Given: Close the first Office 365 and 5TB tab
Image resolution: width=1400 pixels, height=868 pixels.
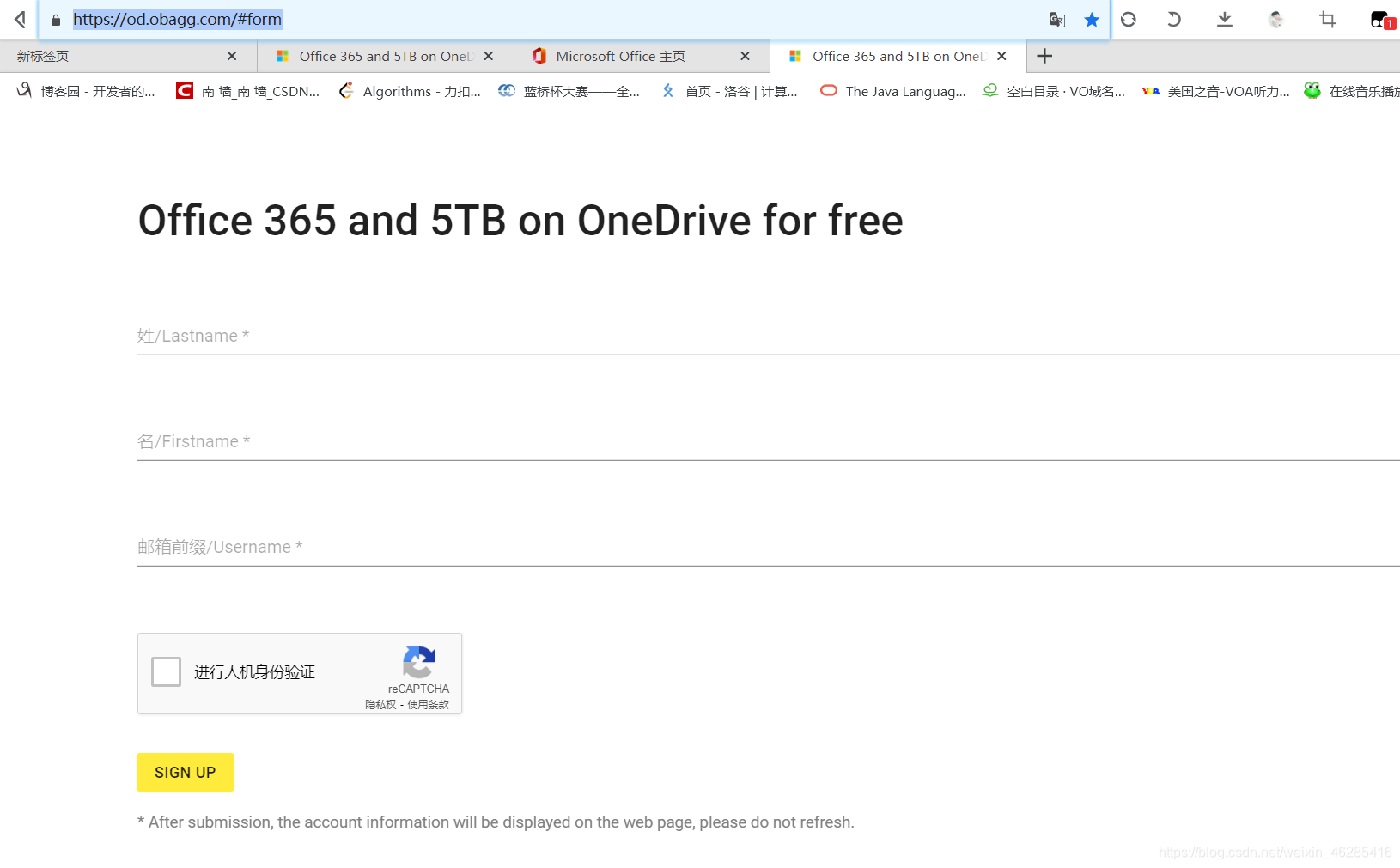Looking at the screenshot, I should [x=489, y=56].
